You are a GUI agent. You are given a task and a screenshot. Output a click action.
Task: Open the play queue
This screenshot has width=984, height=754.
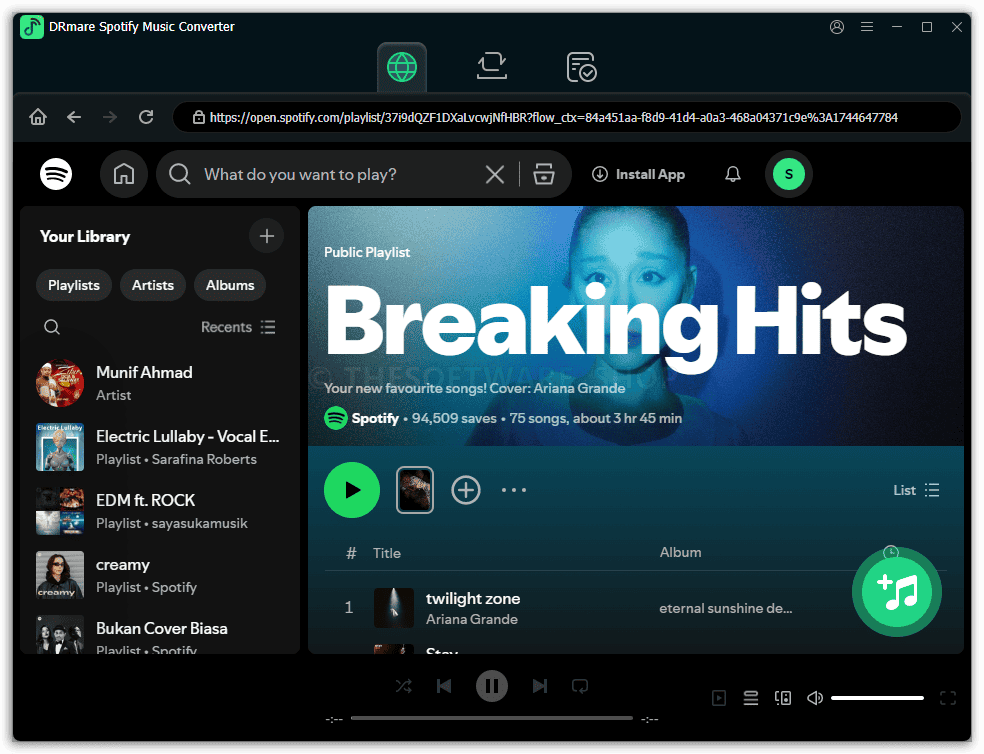[x=751, y=697]
